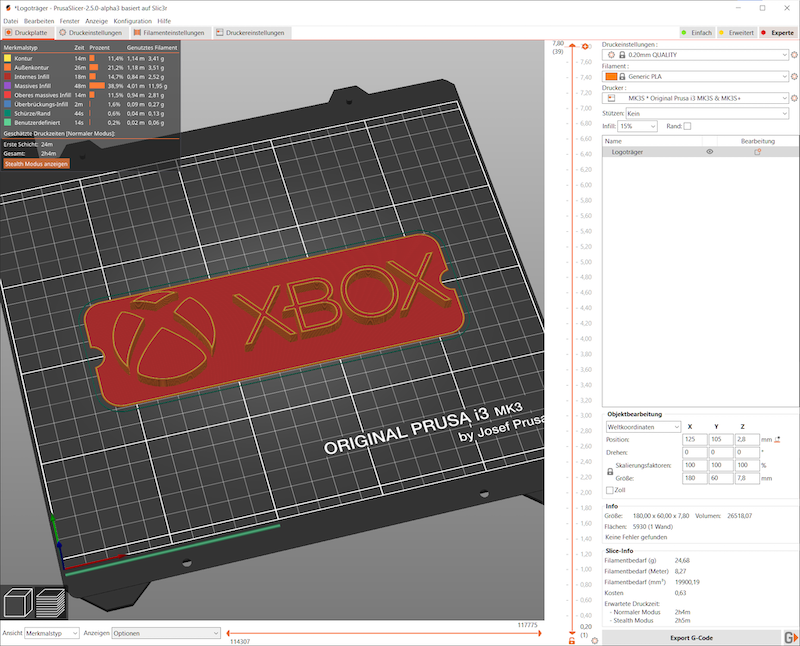Click the Filament orange color swatch
This screenshot has height=646, width=800.
point(610,76)
